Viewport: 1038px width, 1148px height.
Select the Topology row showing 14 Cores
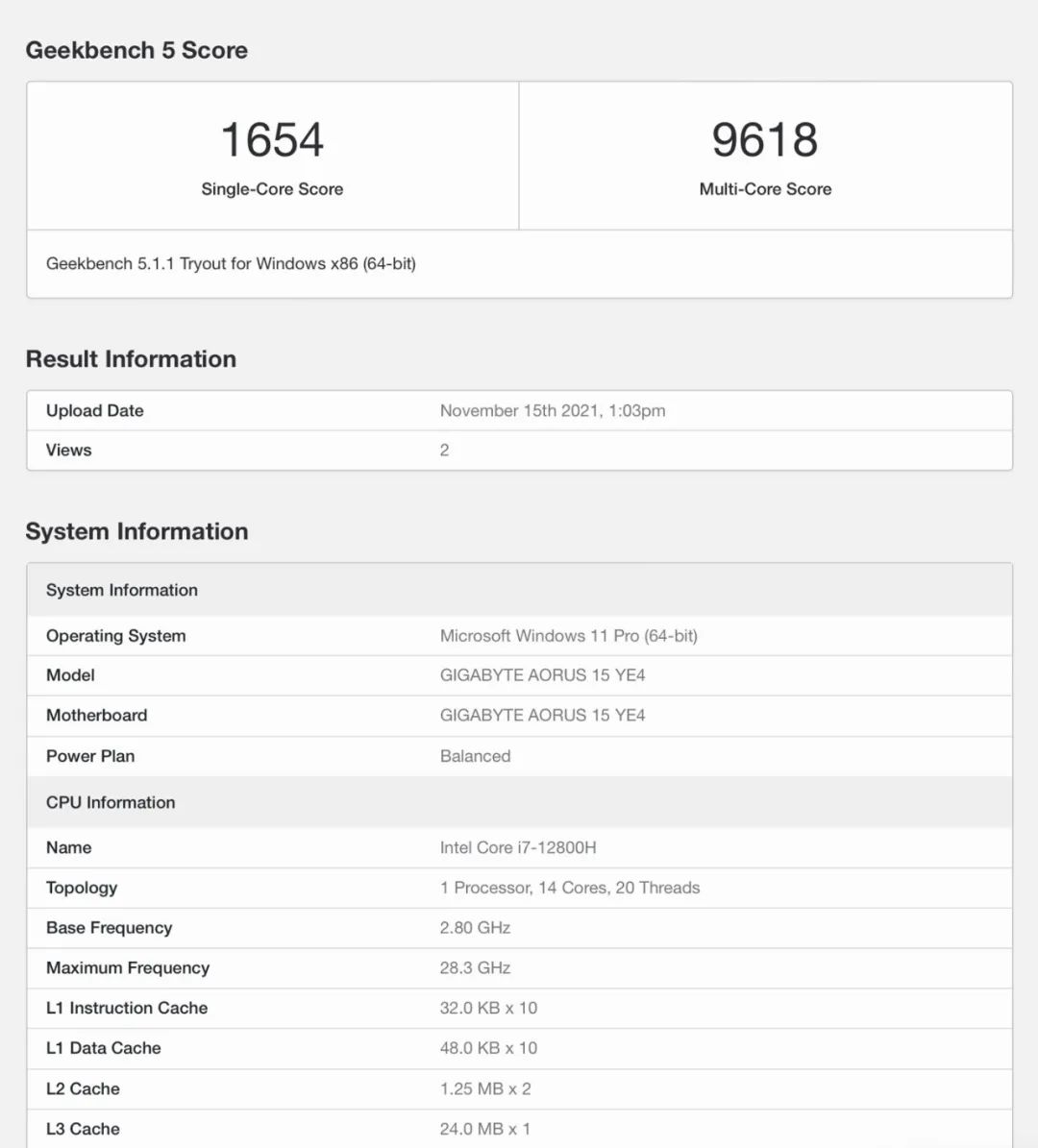click(x=570, y=888)
